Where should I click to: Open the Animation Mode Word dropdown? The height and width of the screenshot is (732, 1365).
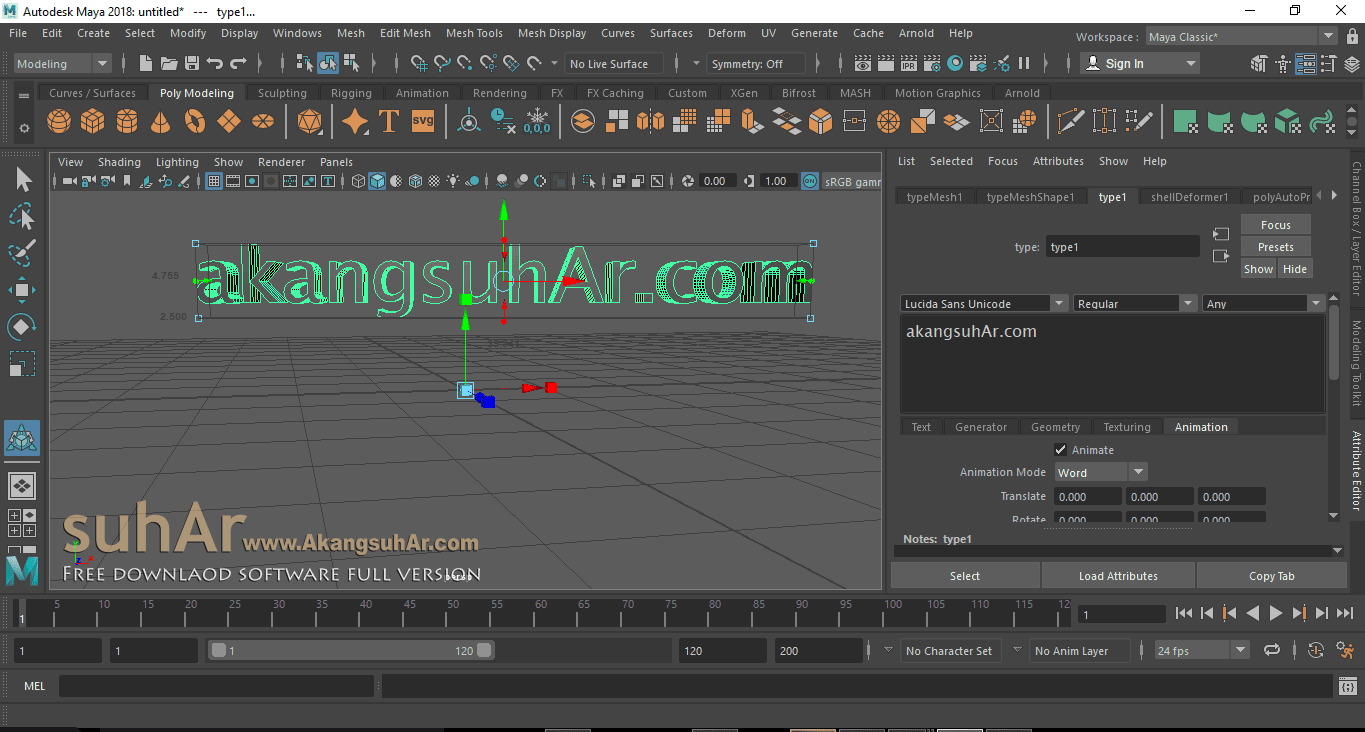coord(1100,472)
